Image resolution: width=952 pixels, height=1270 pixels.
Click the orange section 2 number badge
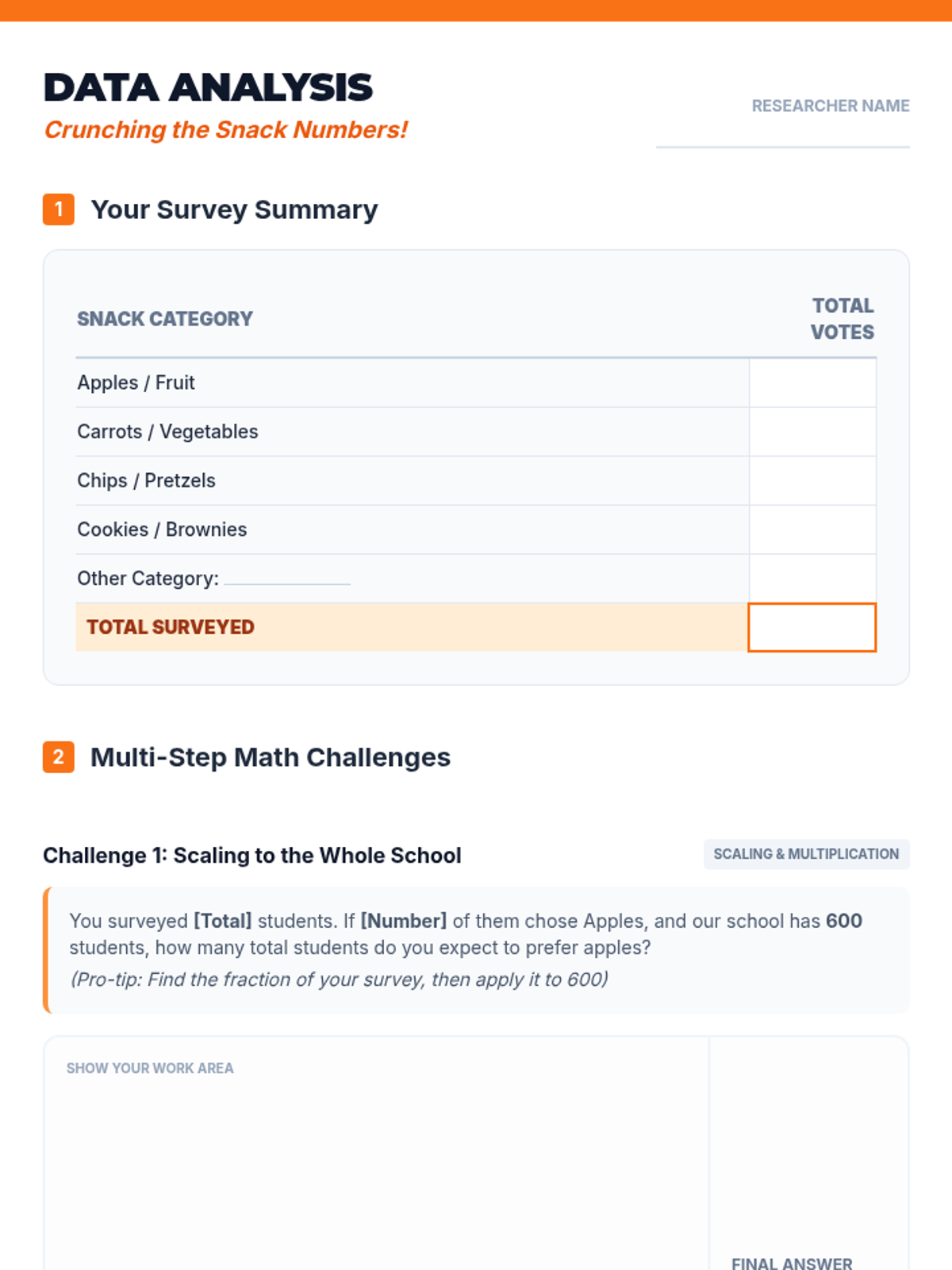59,757
